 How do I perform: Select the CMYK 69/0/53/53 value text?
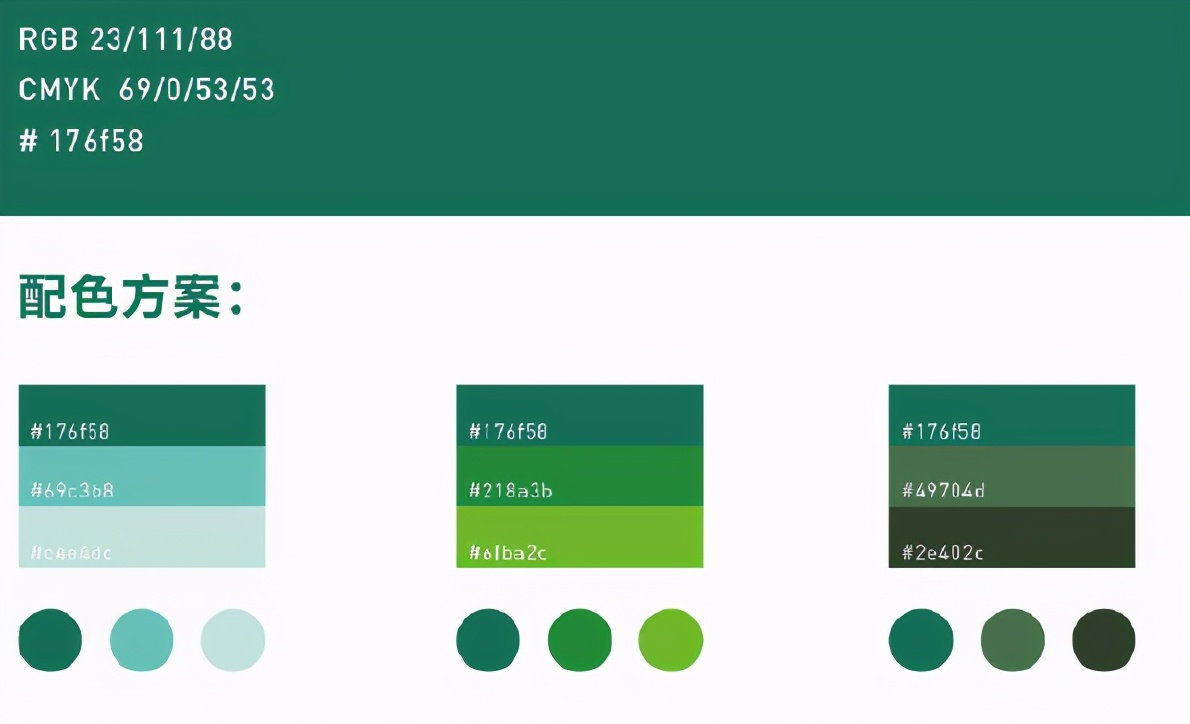click(147, 90)
